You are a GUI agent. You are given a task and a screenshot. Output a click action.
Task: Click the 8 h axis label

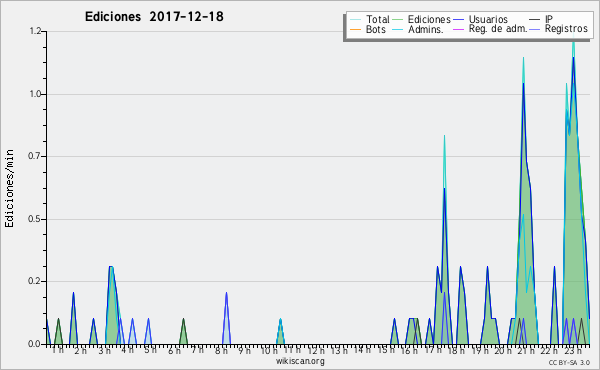coord(221,350)
